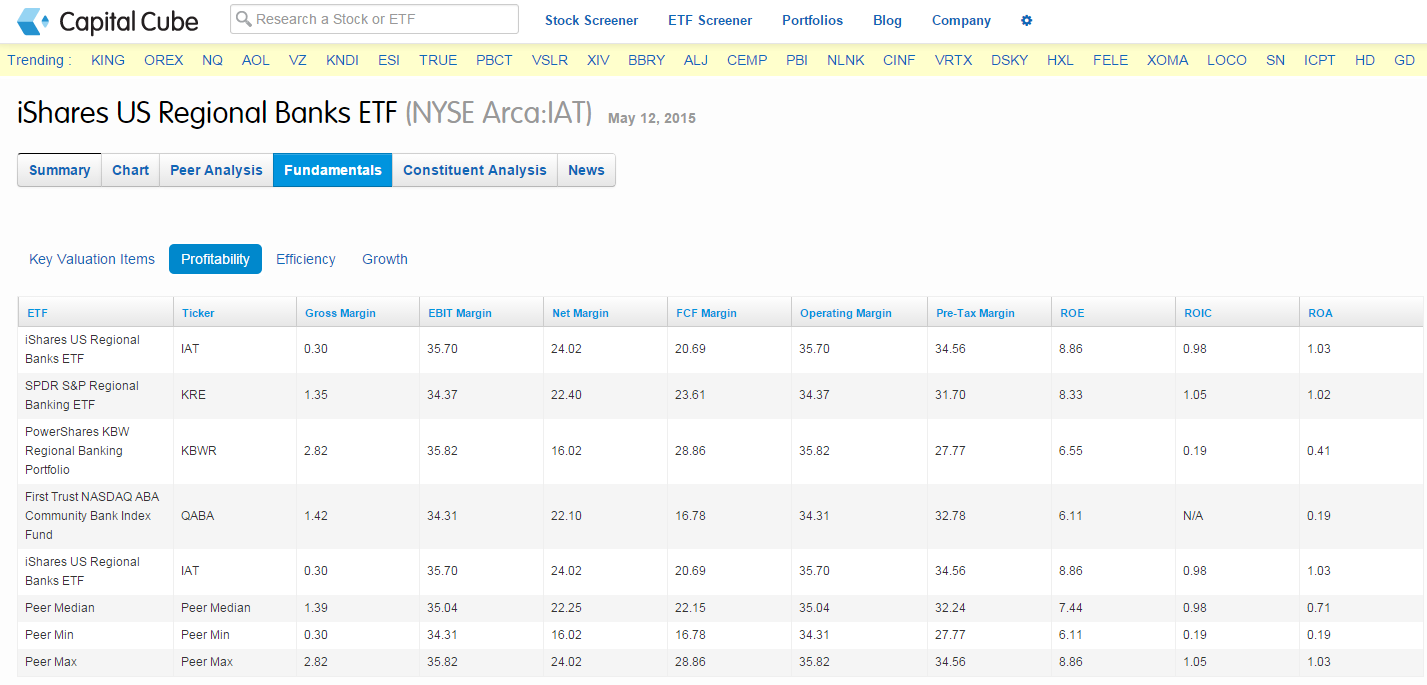Open Blog in top navigation
This screenshot has height=685, width=1427.
tap(887, 20)
